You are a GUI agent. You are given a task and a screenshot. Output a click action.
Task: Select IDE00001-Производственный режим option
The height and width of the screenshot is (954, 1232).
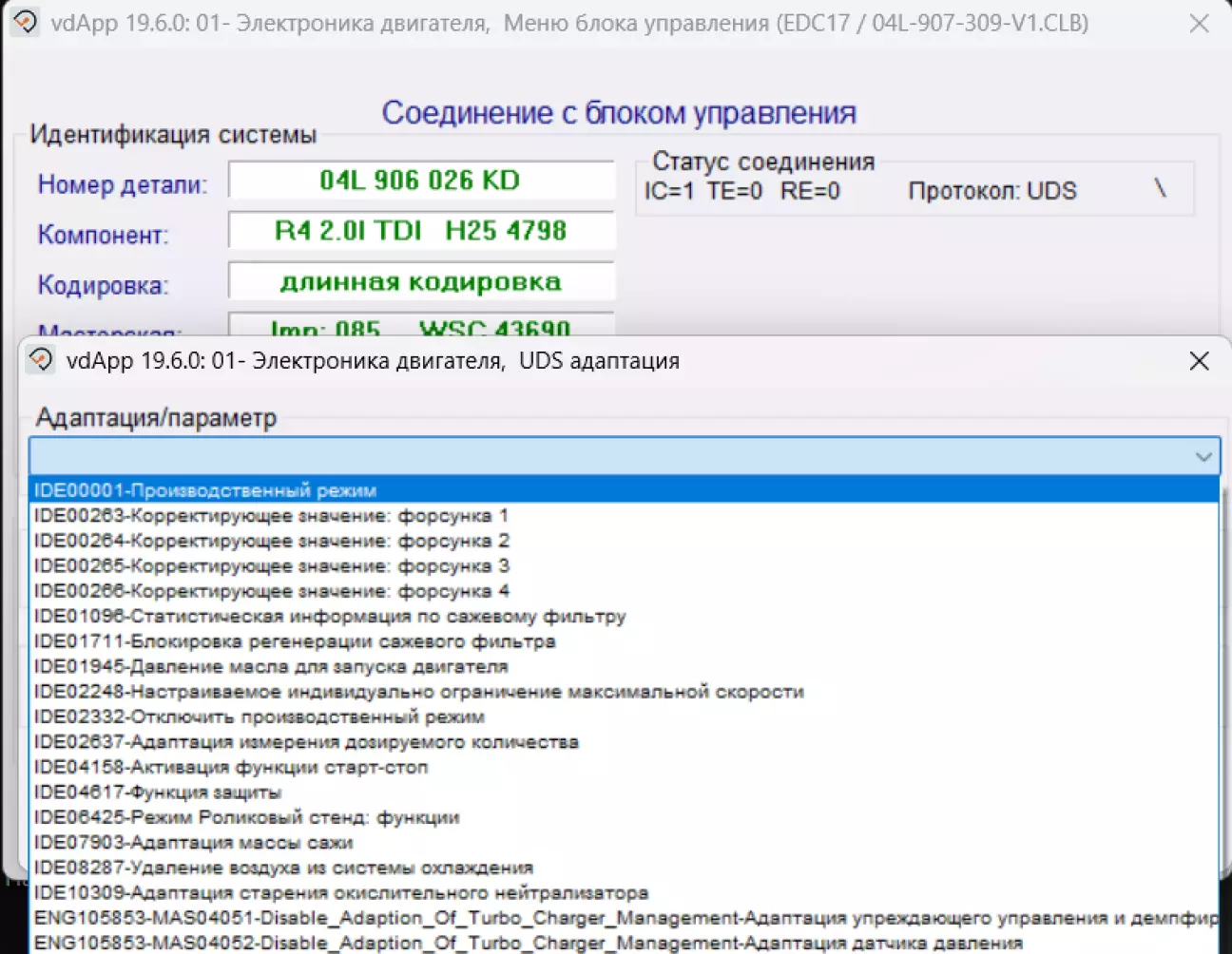click(x=205, y=490)
